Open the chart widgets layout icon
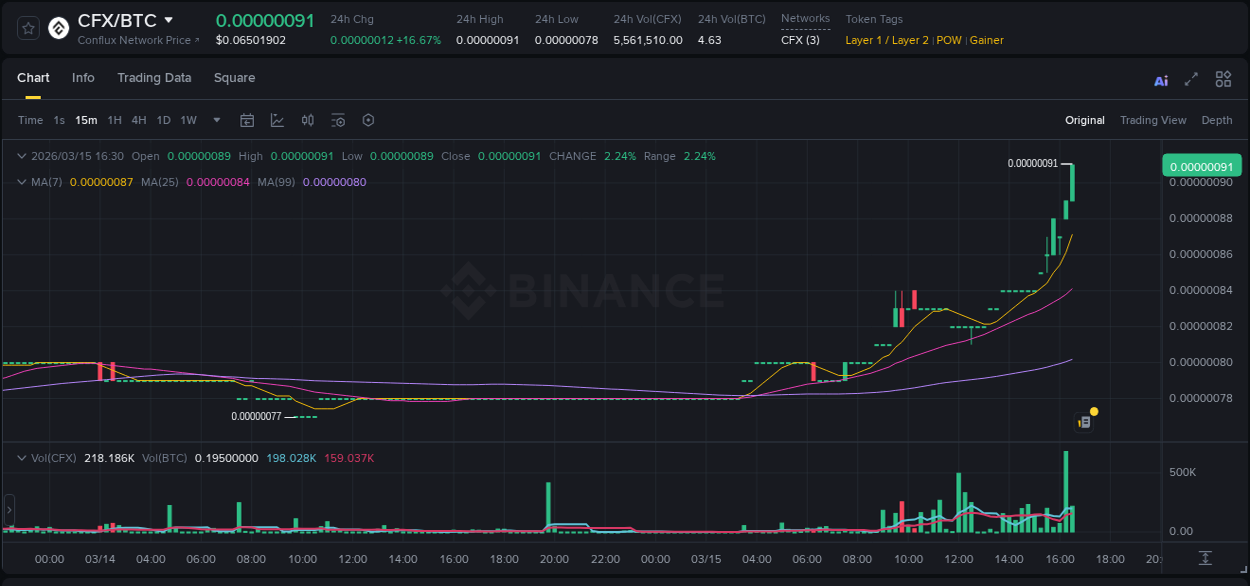The image size is (1250, 586). (1223, 78)
